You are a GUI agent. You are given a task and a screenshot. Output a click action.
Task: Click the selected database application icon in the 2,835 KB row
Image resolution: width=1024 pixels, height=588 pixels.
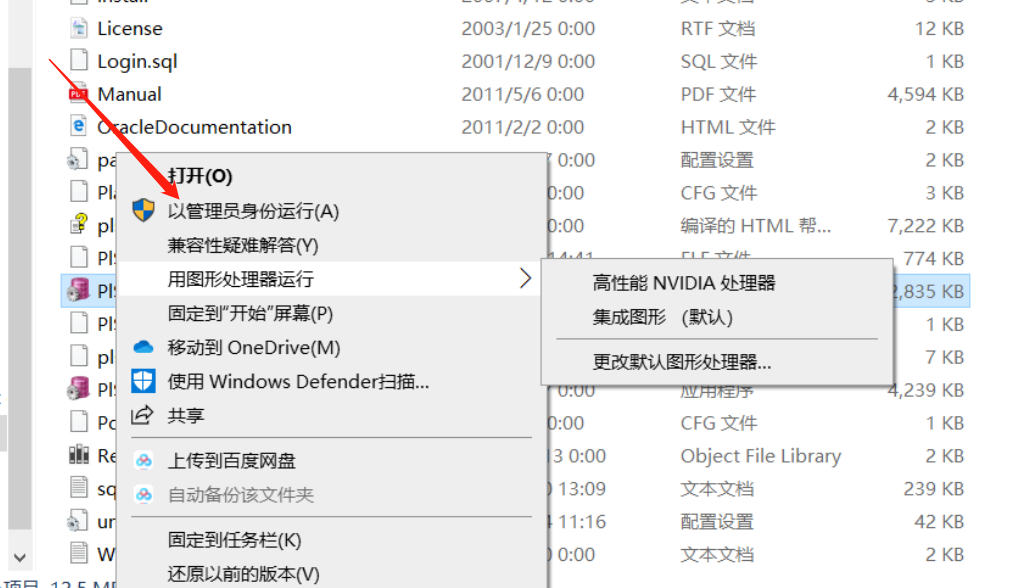(x=78, y=291)
